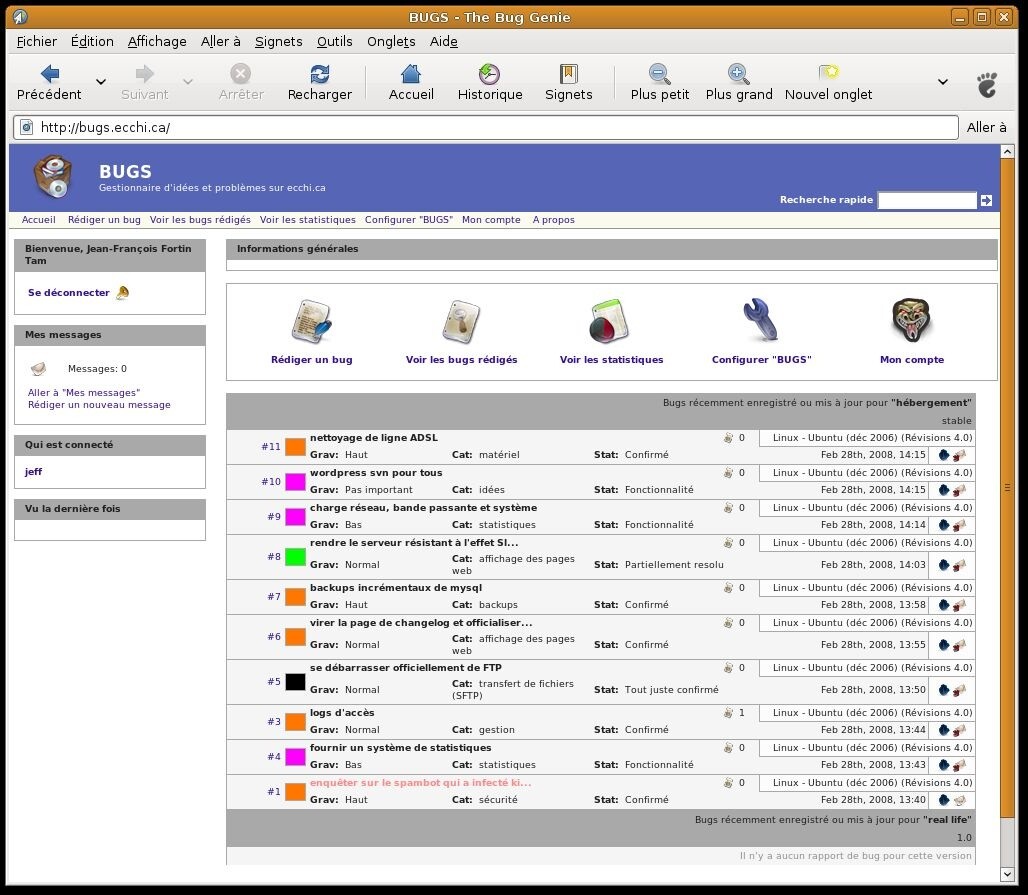The width and height of the screenshot is (1028, 895).
Task: Open bug "wordpress svn pour tous"
Action: click(376, 473)
